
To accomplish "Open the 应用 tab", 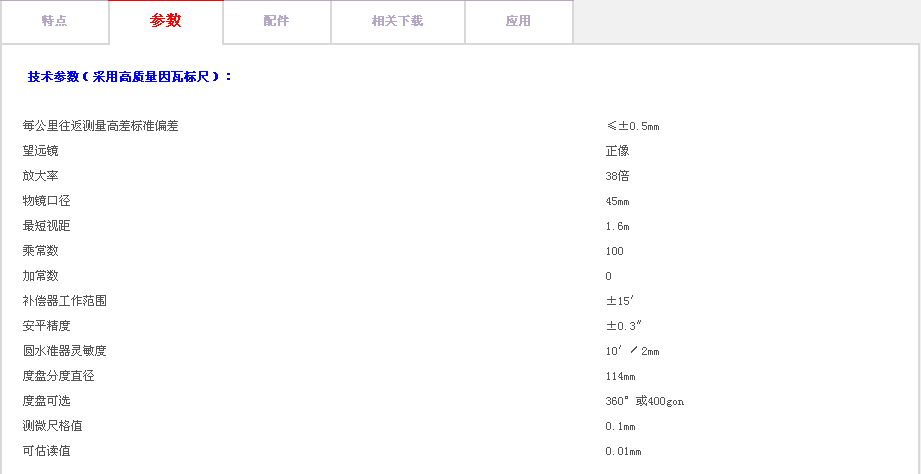I will [x=518, y=21].
